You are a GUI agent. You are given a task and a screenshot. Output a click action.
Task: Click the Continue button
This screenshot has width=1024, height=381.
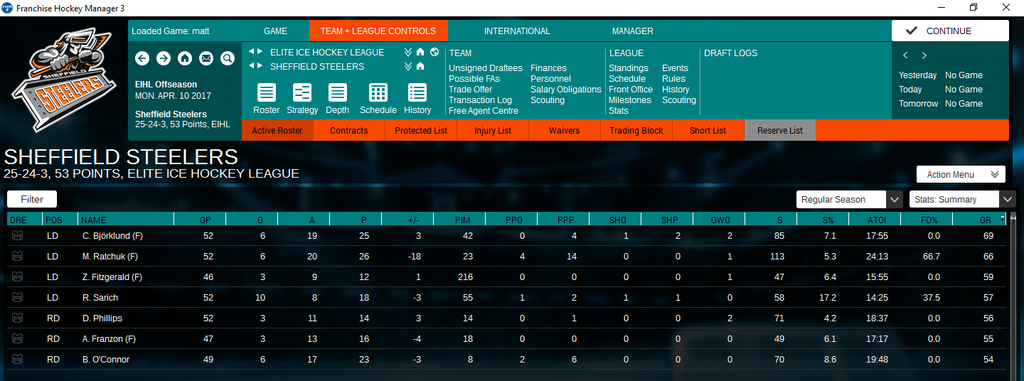tap(950, 31)
